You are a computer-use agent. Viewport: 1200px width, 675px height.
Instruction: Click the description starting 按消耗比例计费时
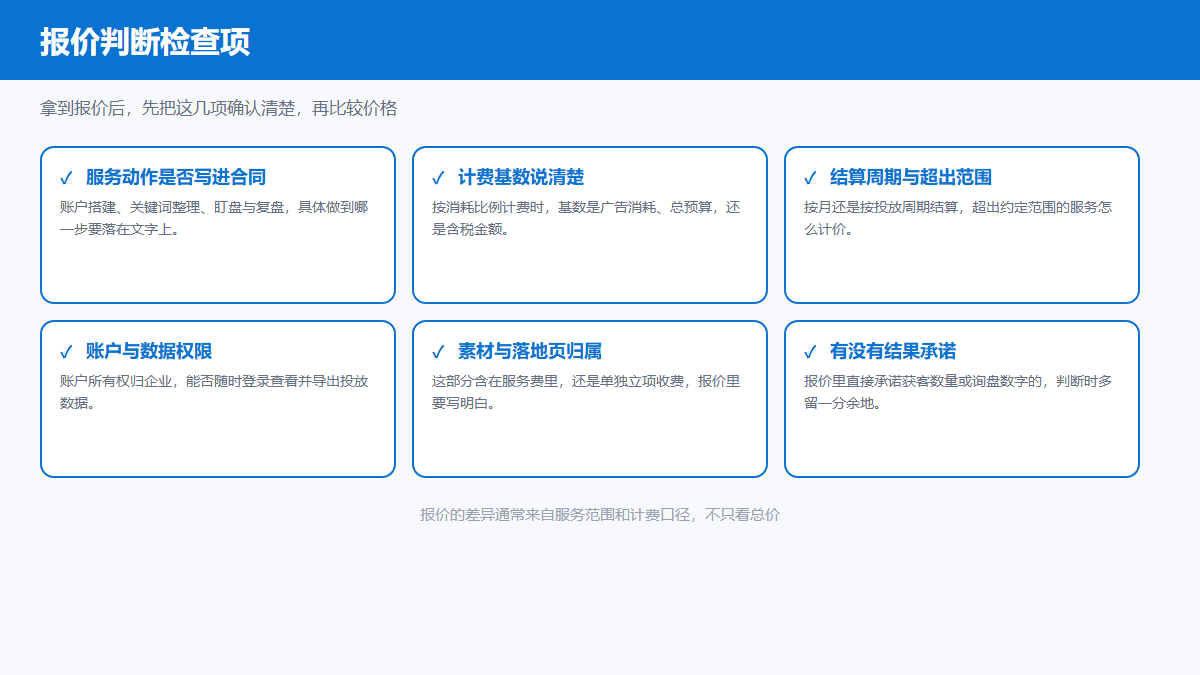click(586, 218)
